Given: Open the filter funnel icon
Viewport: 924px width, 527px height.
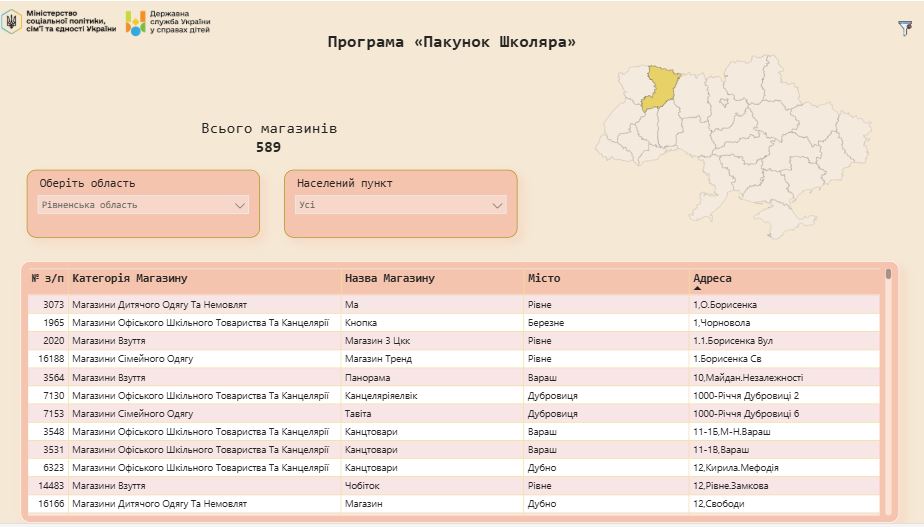Looking at the screenshot, I should (x=904, y=29).
